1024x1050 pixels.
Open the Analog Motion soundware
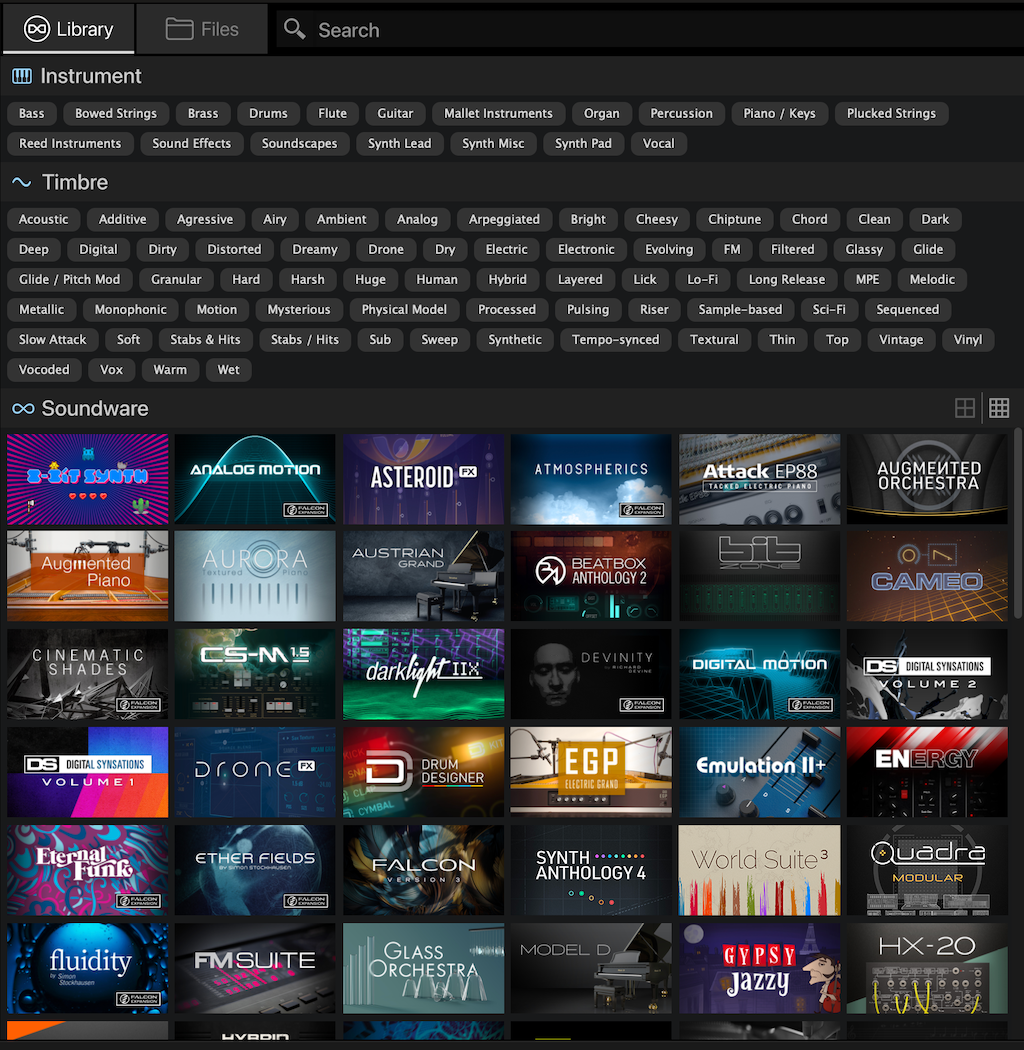255,479
